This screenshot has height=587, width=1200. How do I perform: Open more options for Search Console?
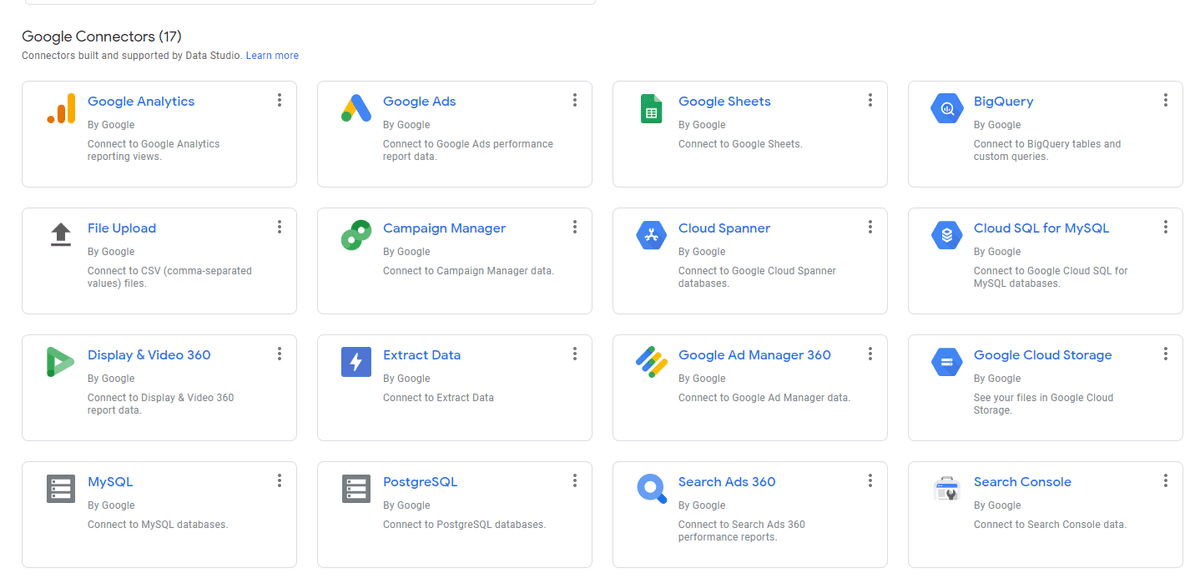pos(1165,481)
